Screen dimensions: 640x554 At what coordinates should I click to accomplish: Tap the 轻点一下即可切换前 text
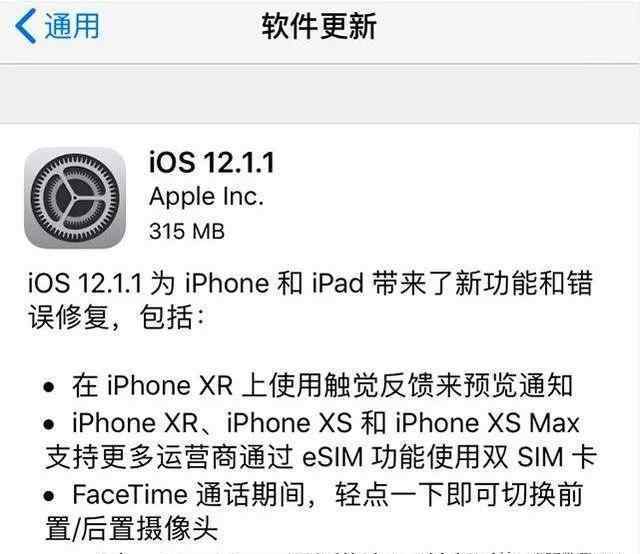[459, 494]
